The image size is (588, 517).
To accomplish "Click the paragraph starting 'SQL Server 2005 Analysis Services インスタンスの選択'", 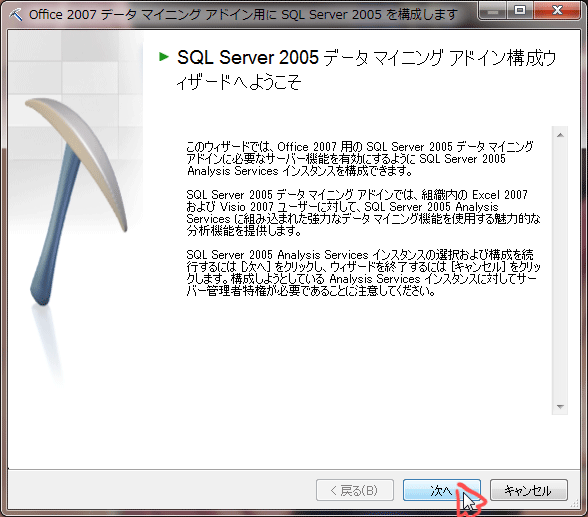I will point(363,273).
